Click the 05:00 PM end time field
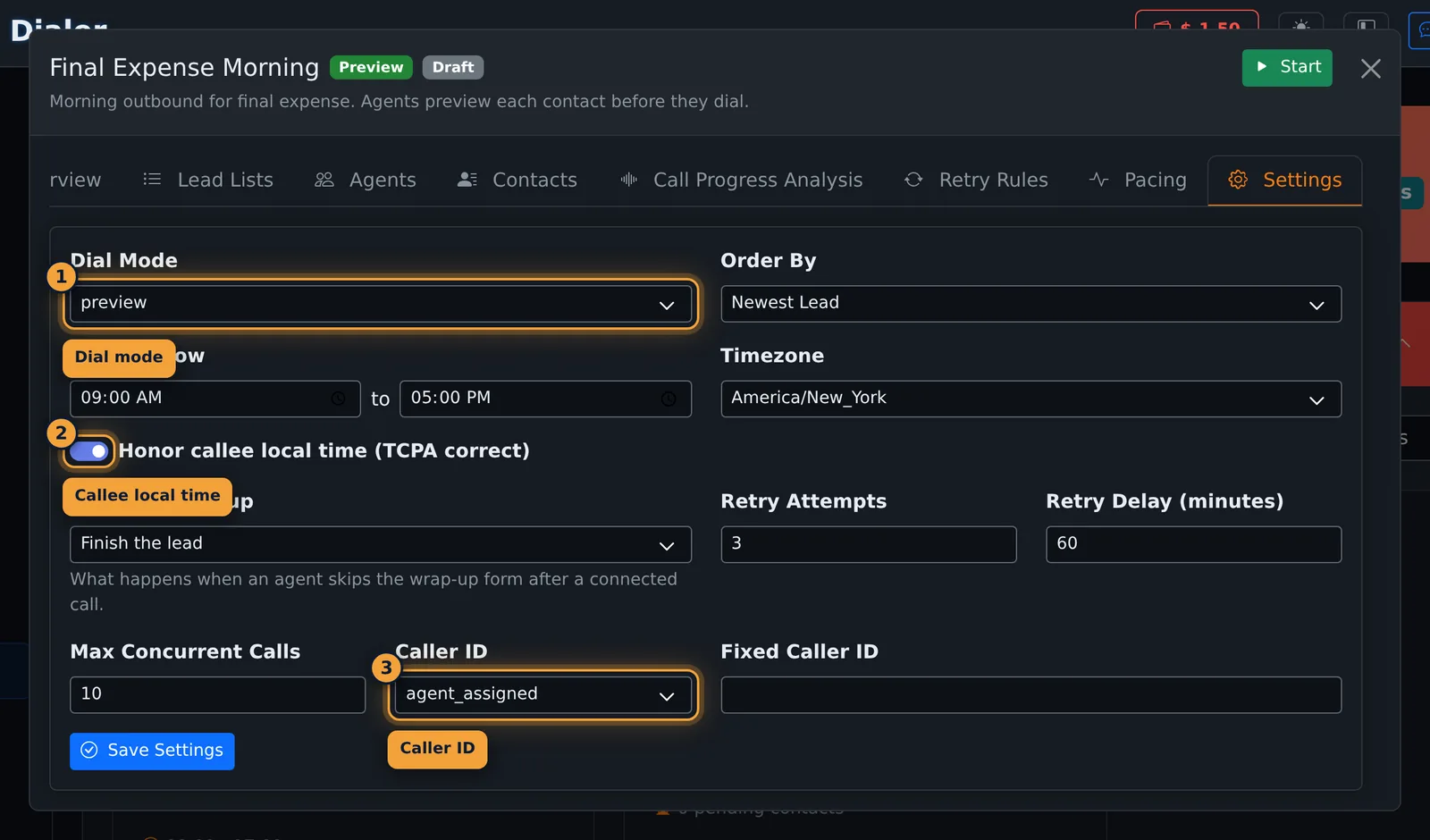Viewport: 1430px width, 840px height. [x=545, y=399]
